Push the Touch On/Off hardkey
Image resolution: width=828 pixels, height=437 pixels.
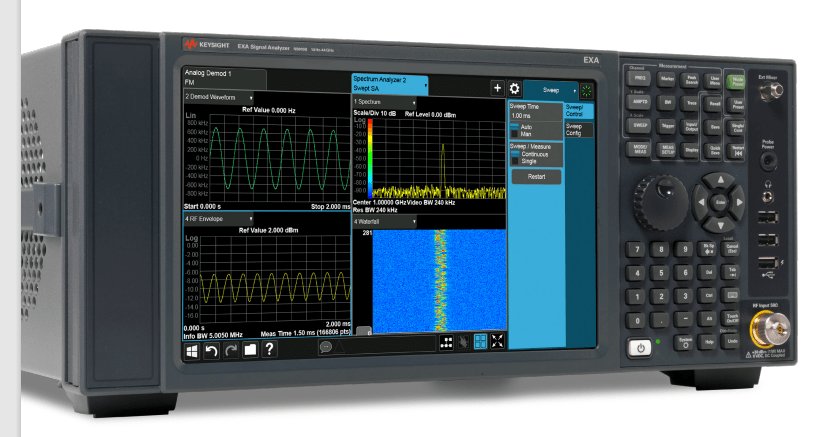click(732, 319)
